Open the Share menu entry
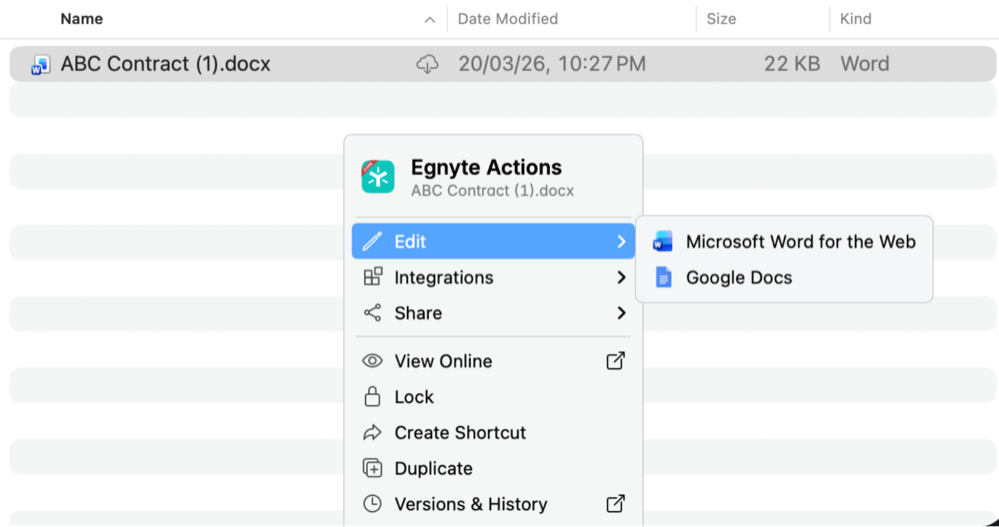The height and width of the screenshot is (527, 999). [x=493, y=313]
